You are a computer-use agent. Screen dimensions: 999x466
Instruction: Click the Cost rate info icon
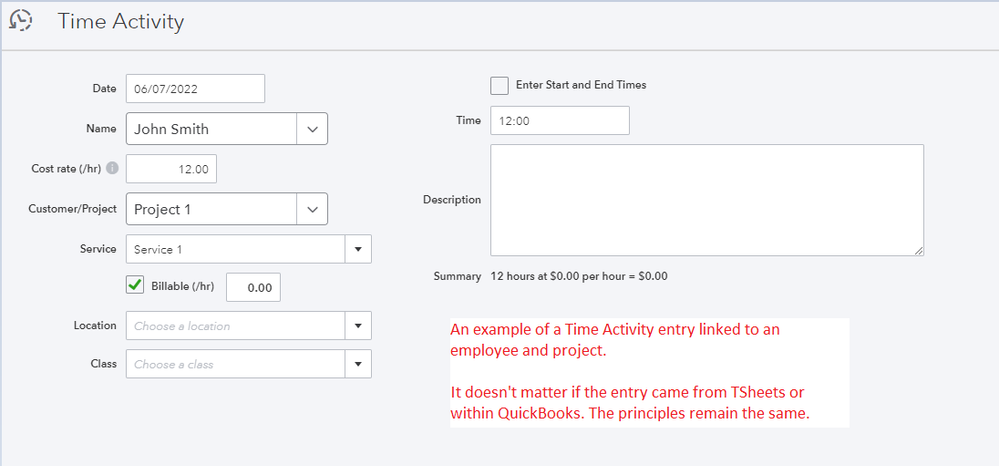(x=112, y=169)
